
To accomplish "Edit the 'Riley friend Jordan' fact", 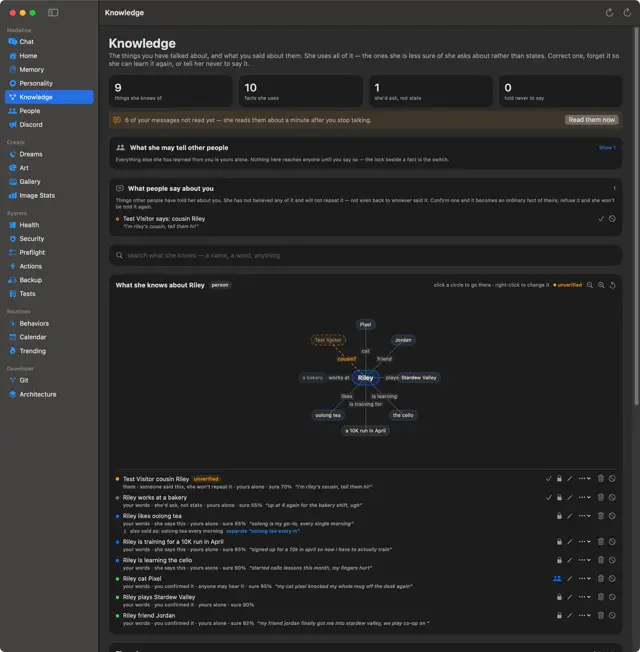I will (570, 615).
